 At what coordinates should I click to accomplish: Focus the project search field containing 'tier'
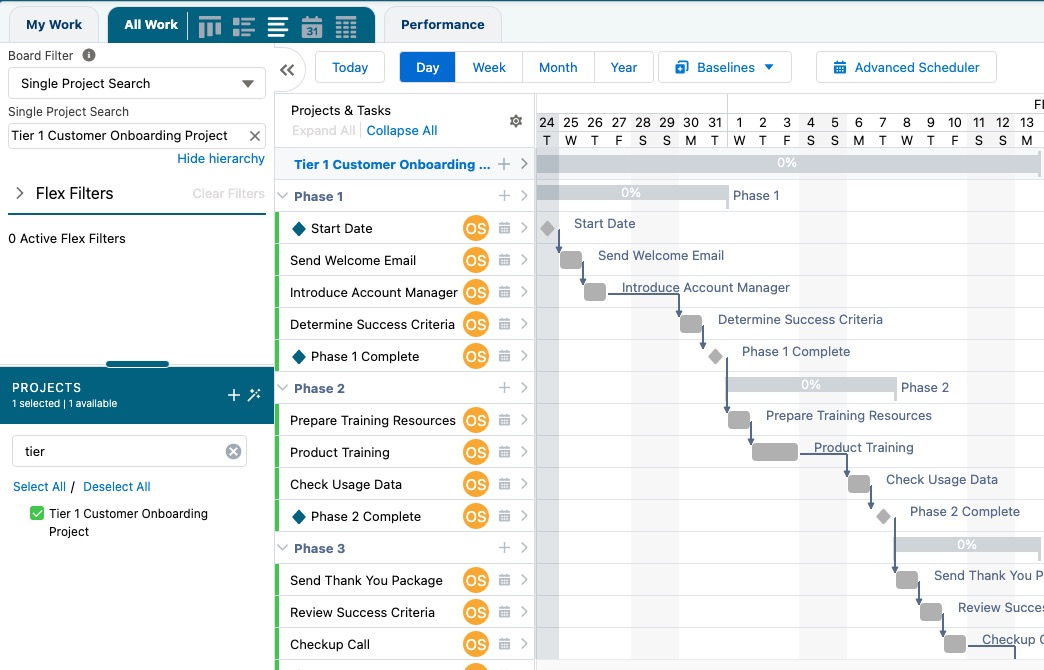(x=129, y=452)
